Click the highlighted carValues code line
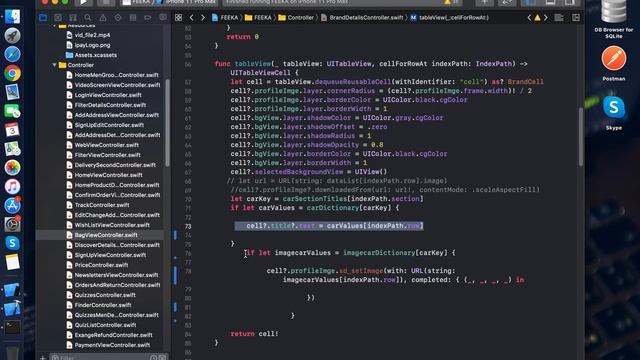This screenshot has width=640, height=360. click(x=329, y=226)
